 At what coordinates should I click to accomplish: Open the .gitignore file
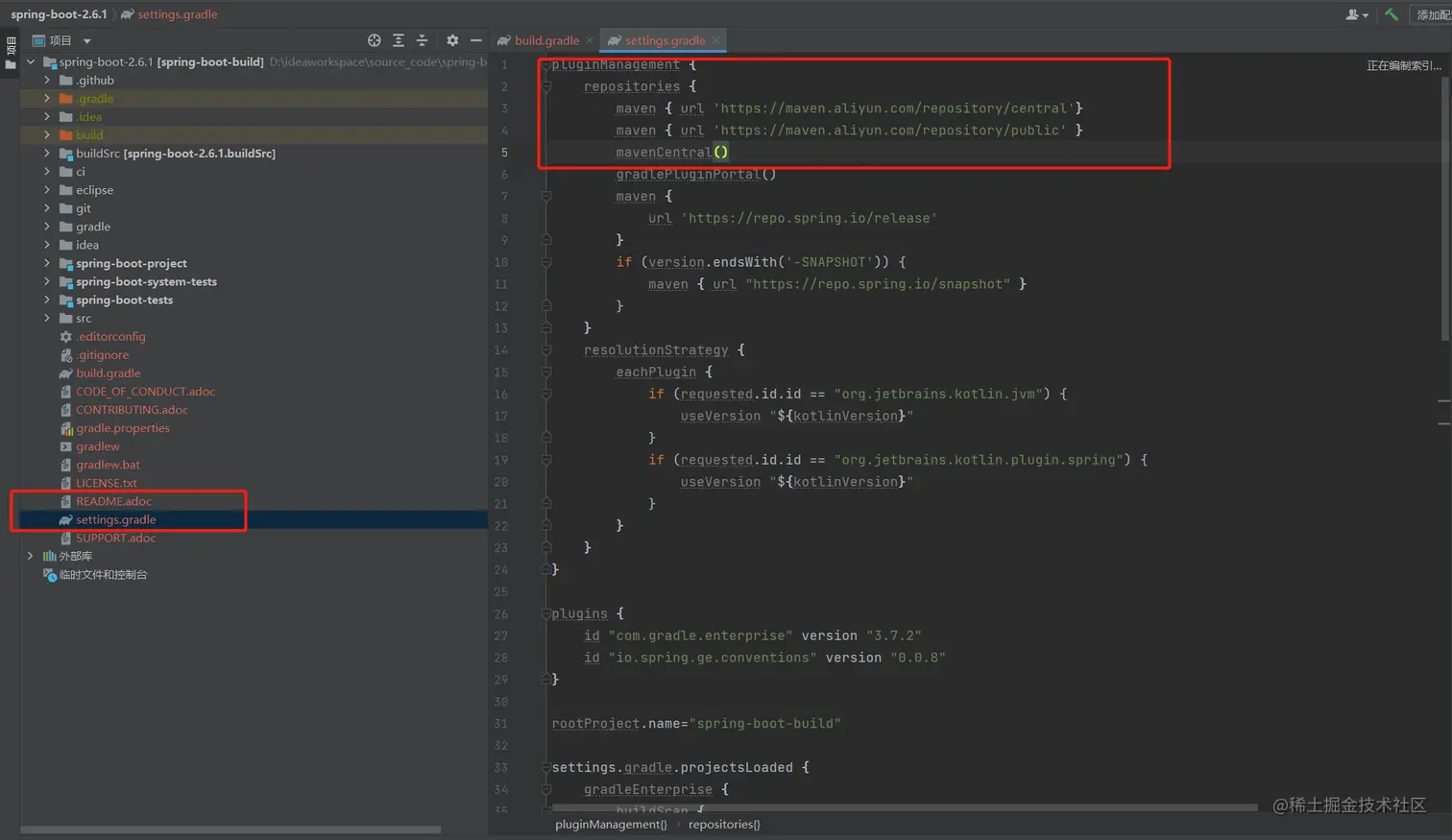point(102,354)
